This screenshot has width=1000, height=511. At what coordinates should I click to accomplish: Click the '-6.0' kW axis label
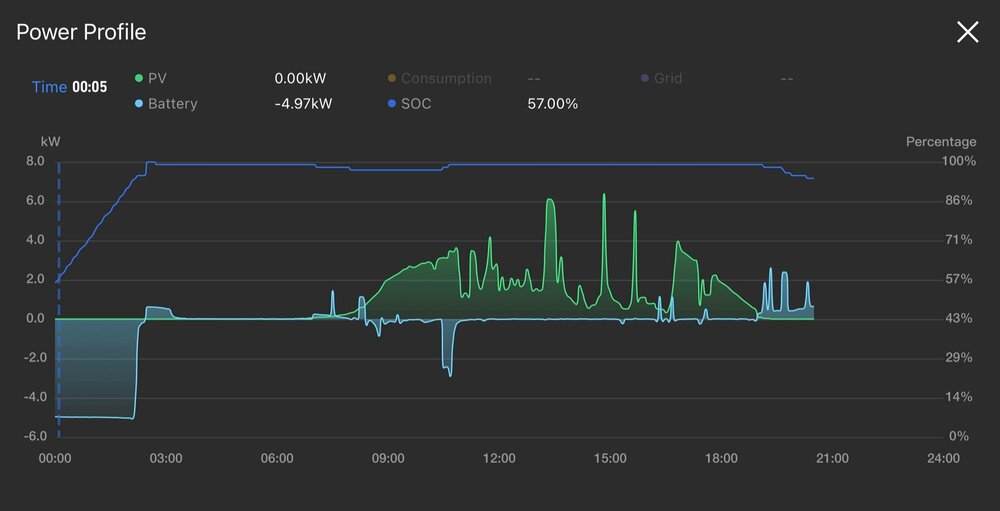pyautogui.click(x=33, y=436)
